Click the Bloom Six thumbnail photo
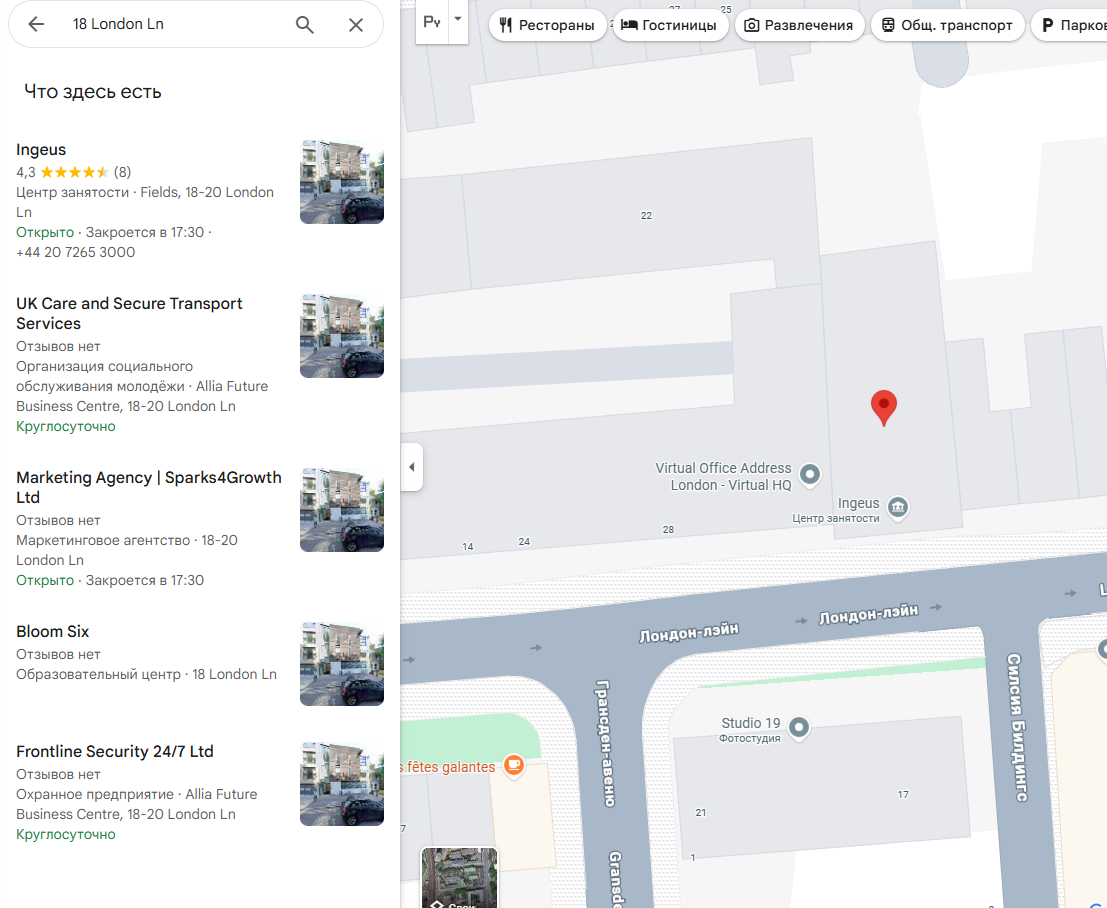 pyautogui.click(x=342, y=664)
